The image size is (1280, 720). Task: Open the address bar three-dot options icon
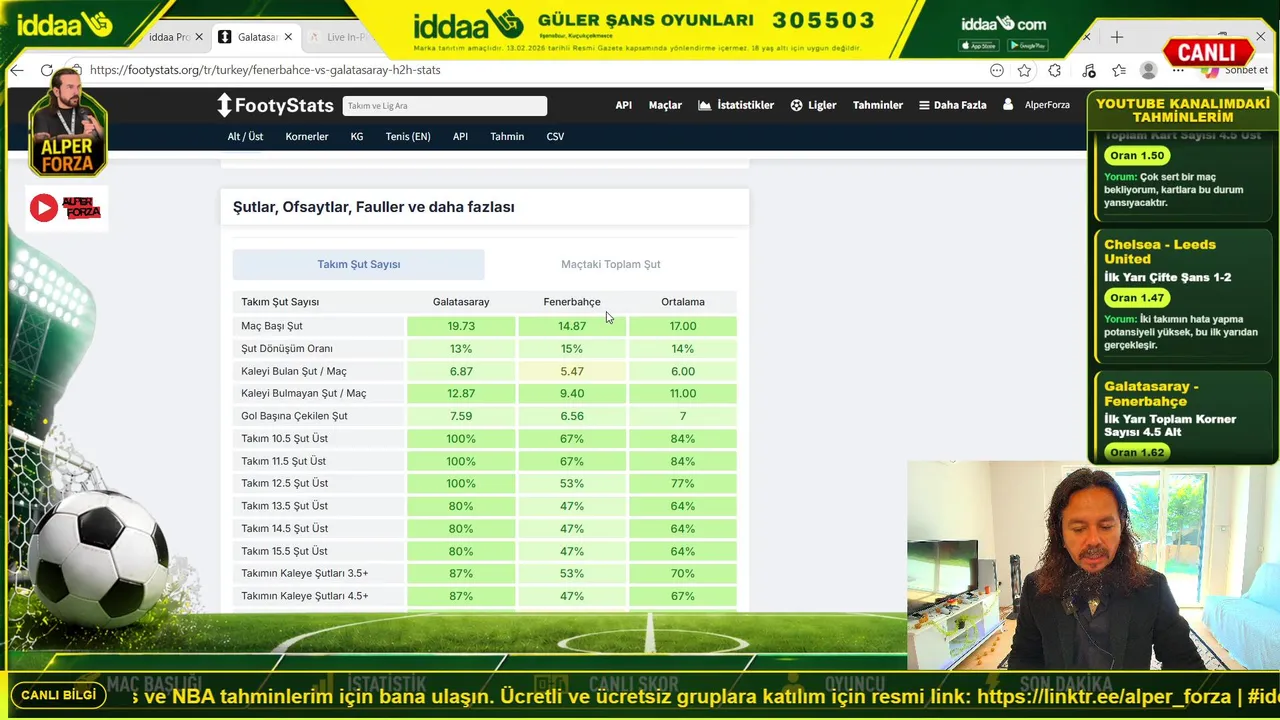click(x=997, y=70)
